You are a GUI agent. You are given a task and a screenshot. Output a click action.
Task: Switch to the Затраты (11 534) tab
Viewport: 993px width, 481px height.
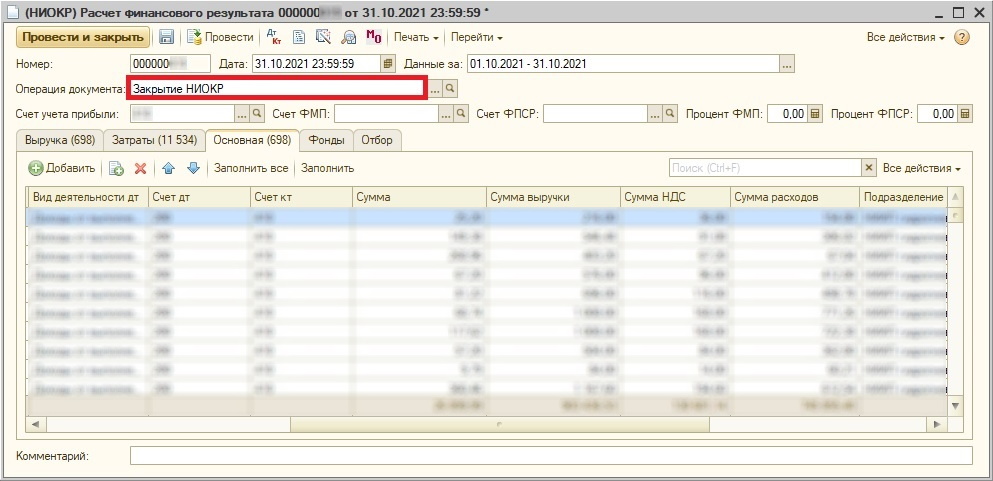(x=153, y=140)
